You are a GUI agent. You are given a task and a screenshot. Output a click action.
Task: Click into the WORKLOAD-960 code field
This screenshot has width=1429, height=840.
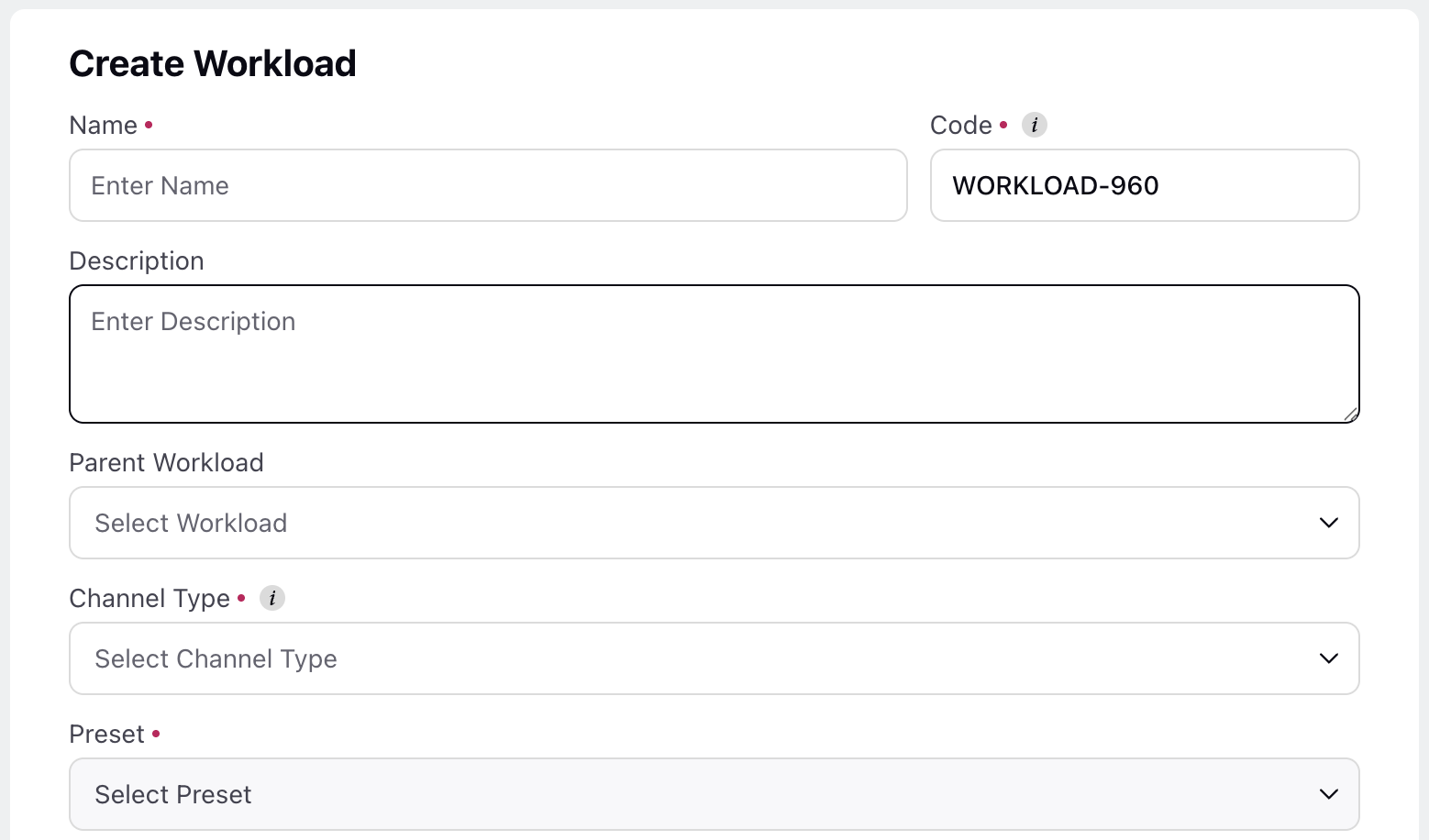pyautogui.click(x=1145, y=185)
